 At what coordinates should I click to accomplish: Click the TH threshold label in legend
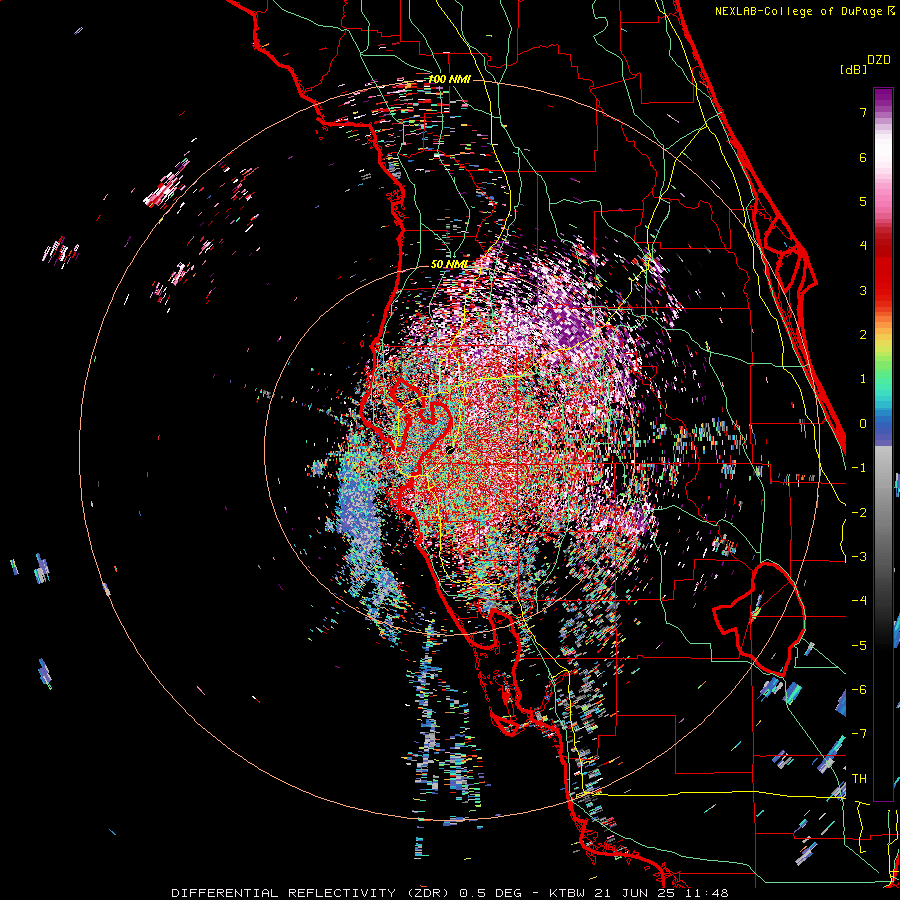[x=859, y=778]
